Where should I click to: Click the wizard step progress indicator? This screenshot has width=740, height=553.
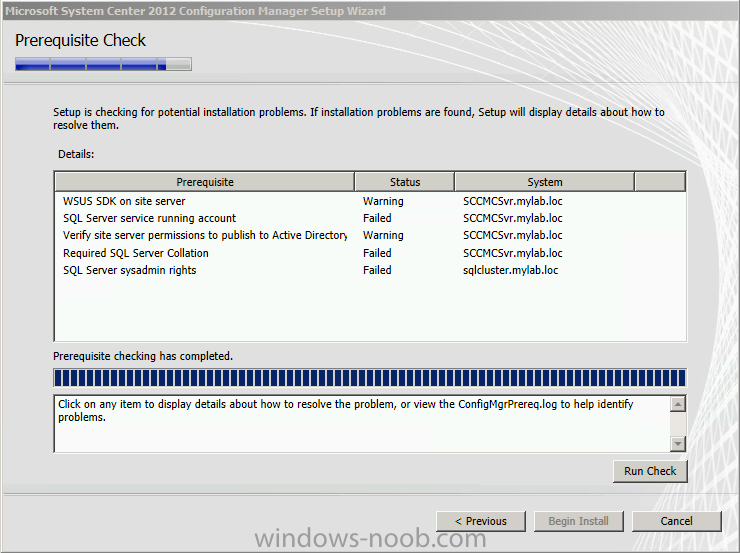(103, 64)
